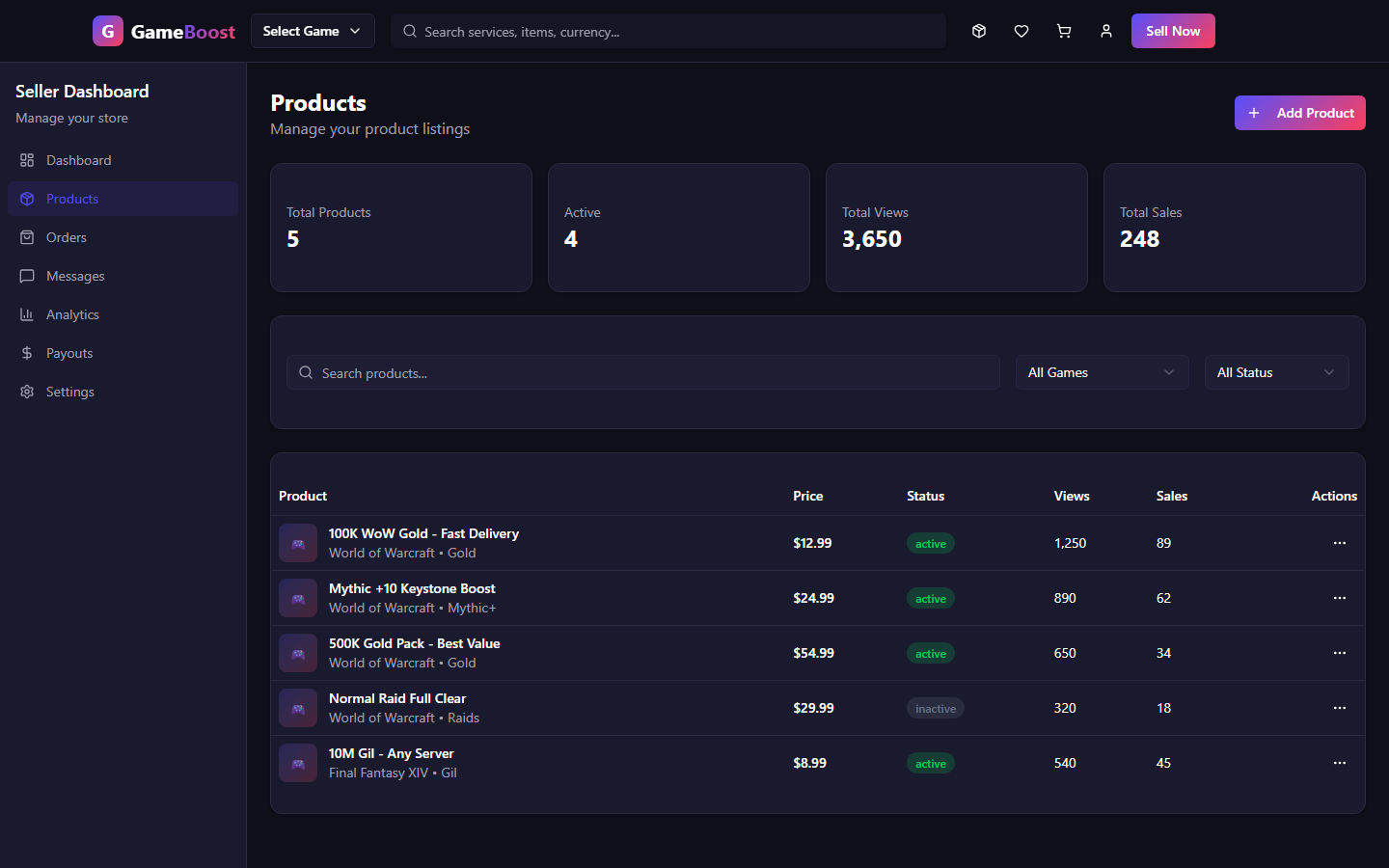Click the Total Products stat card

[401, 228]
